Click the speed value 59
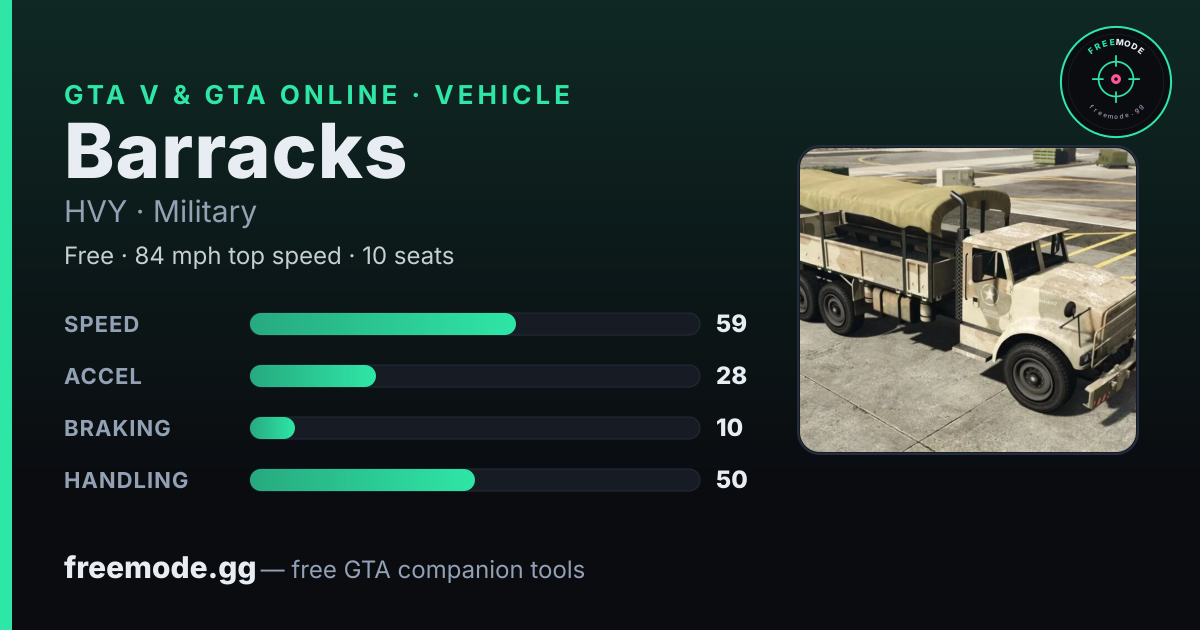This screenshot has height=630, width=1200. coord(731,324)
